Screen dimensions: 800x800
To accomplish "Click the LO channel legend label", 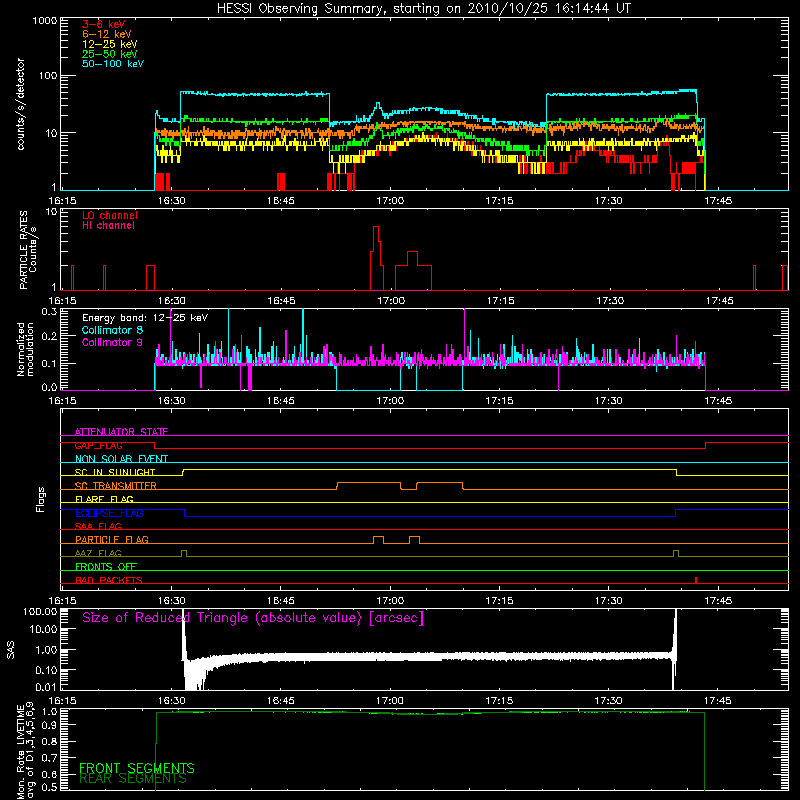I will point(110,215).
